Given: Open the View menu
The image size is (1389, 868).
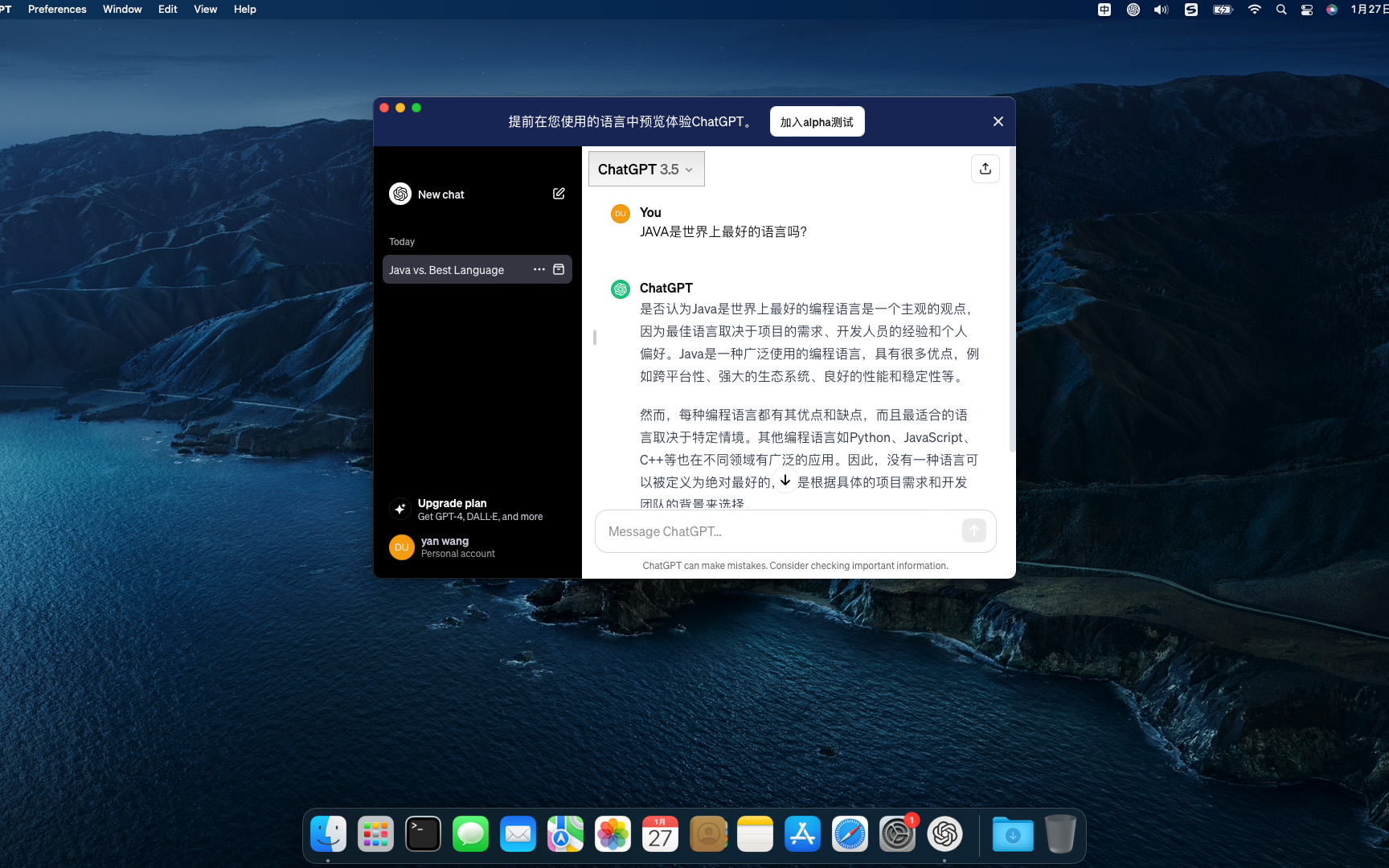Looking at the screenshot, I should pyautogui.click(x=205, y=9).
